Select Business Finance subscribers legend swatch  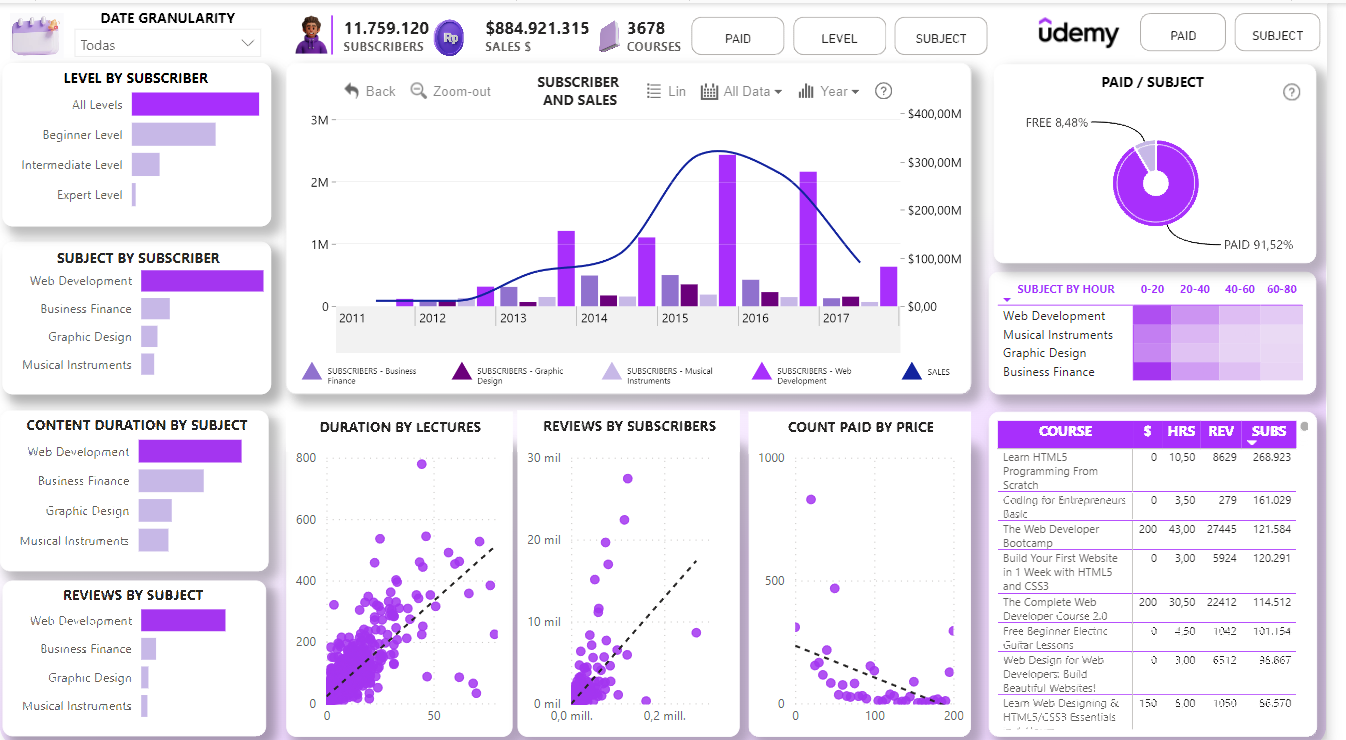[311, 372]
